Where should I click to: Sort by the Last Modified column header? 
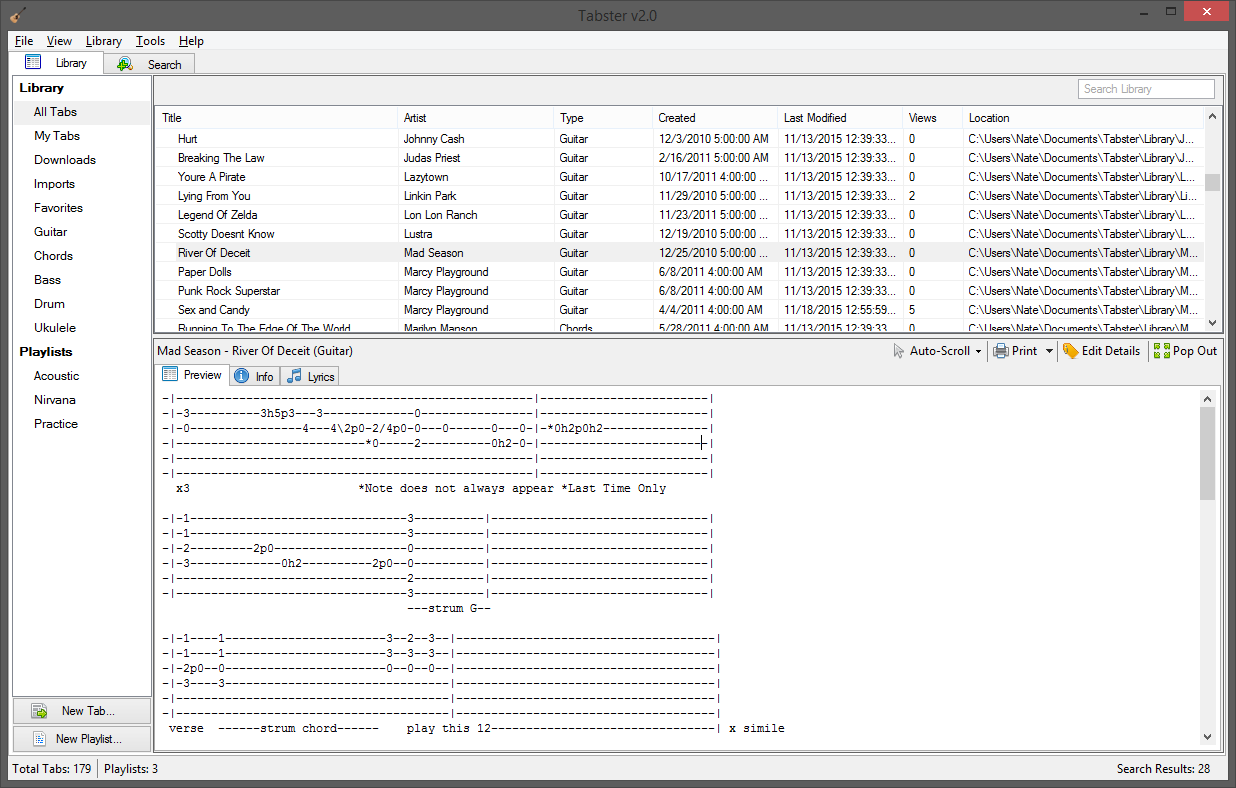point(840,118)
